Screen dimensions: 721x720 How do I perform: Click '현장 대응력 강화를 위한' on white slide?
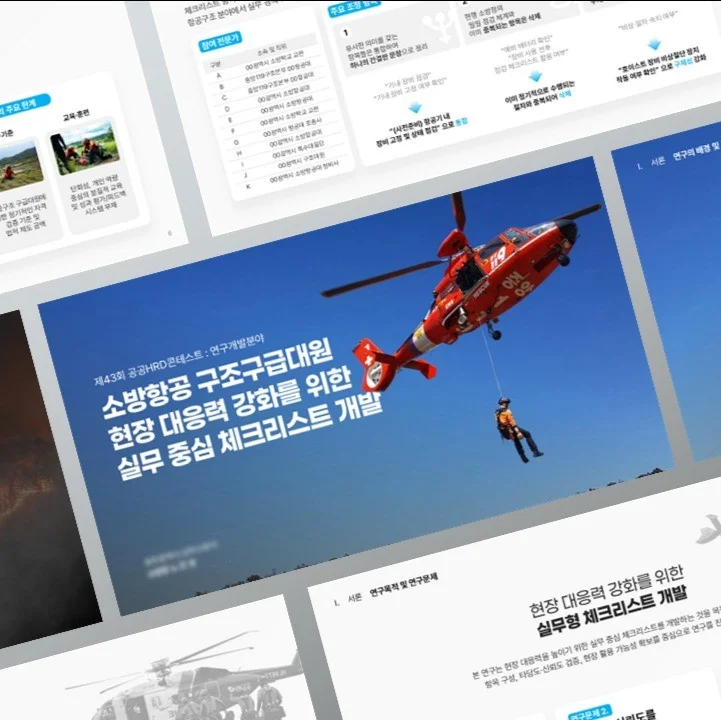pos(606,591)
